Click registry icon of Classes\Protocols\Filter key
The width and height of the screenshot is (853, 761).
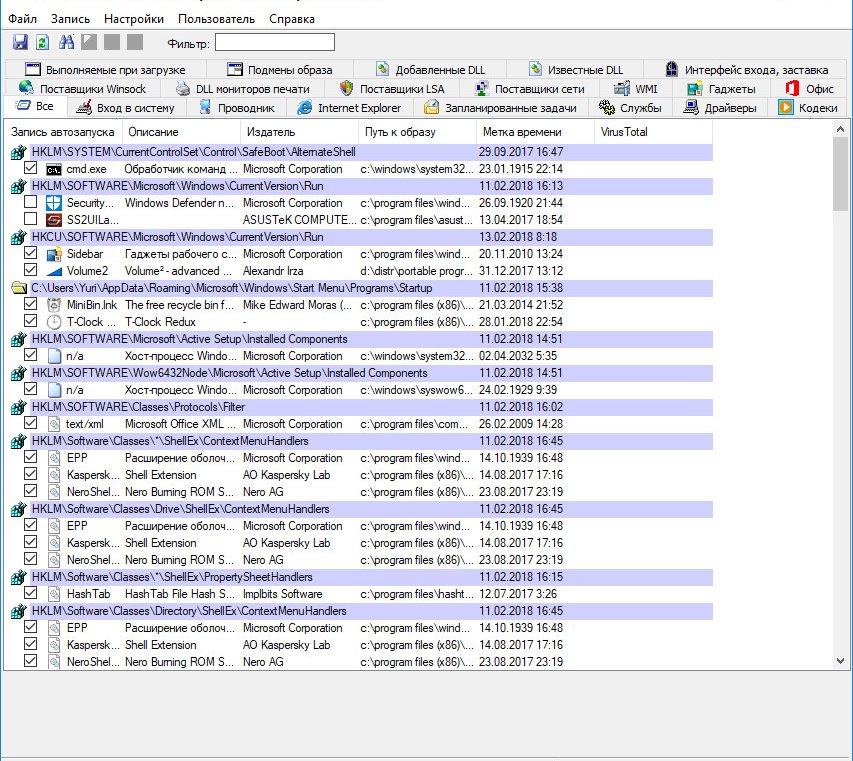[x=18, y=407]
